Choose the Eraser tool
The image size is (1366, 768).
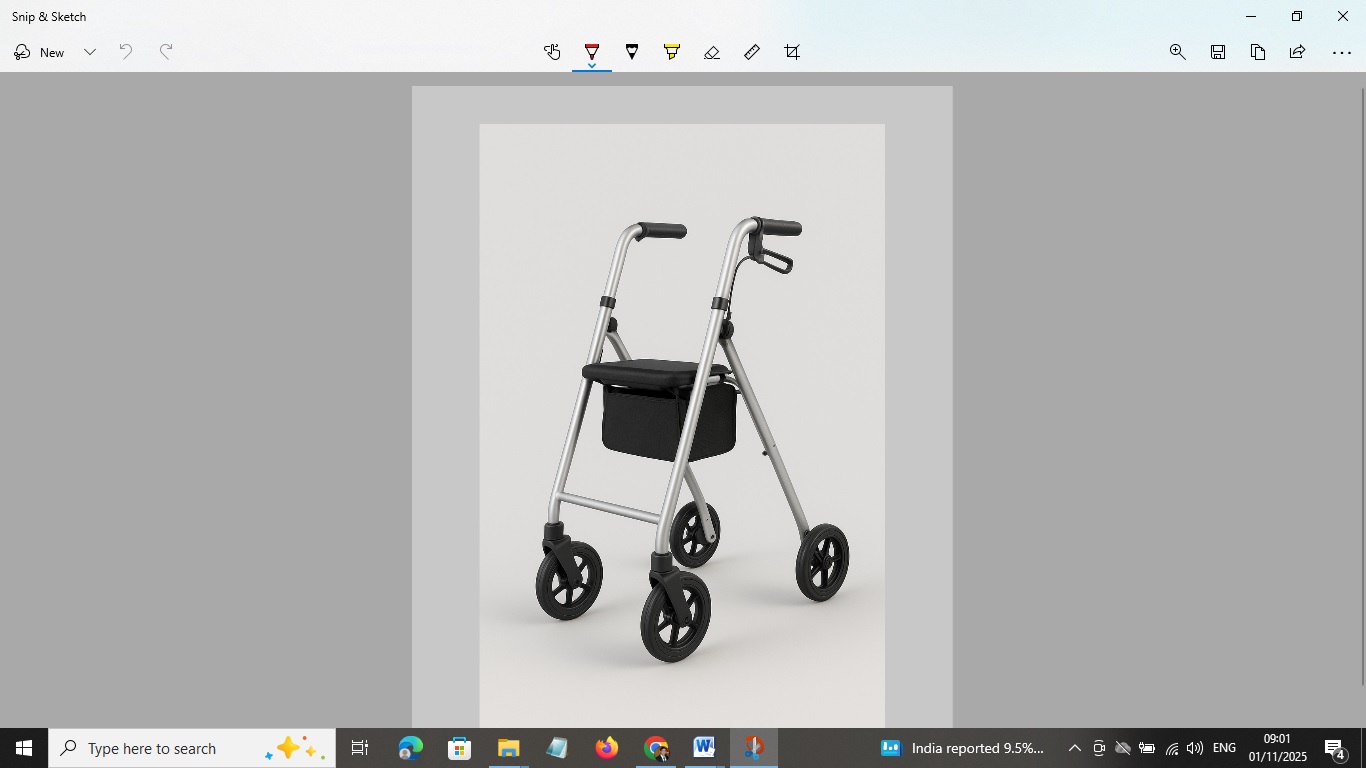tap(712, 52)
